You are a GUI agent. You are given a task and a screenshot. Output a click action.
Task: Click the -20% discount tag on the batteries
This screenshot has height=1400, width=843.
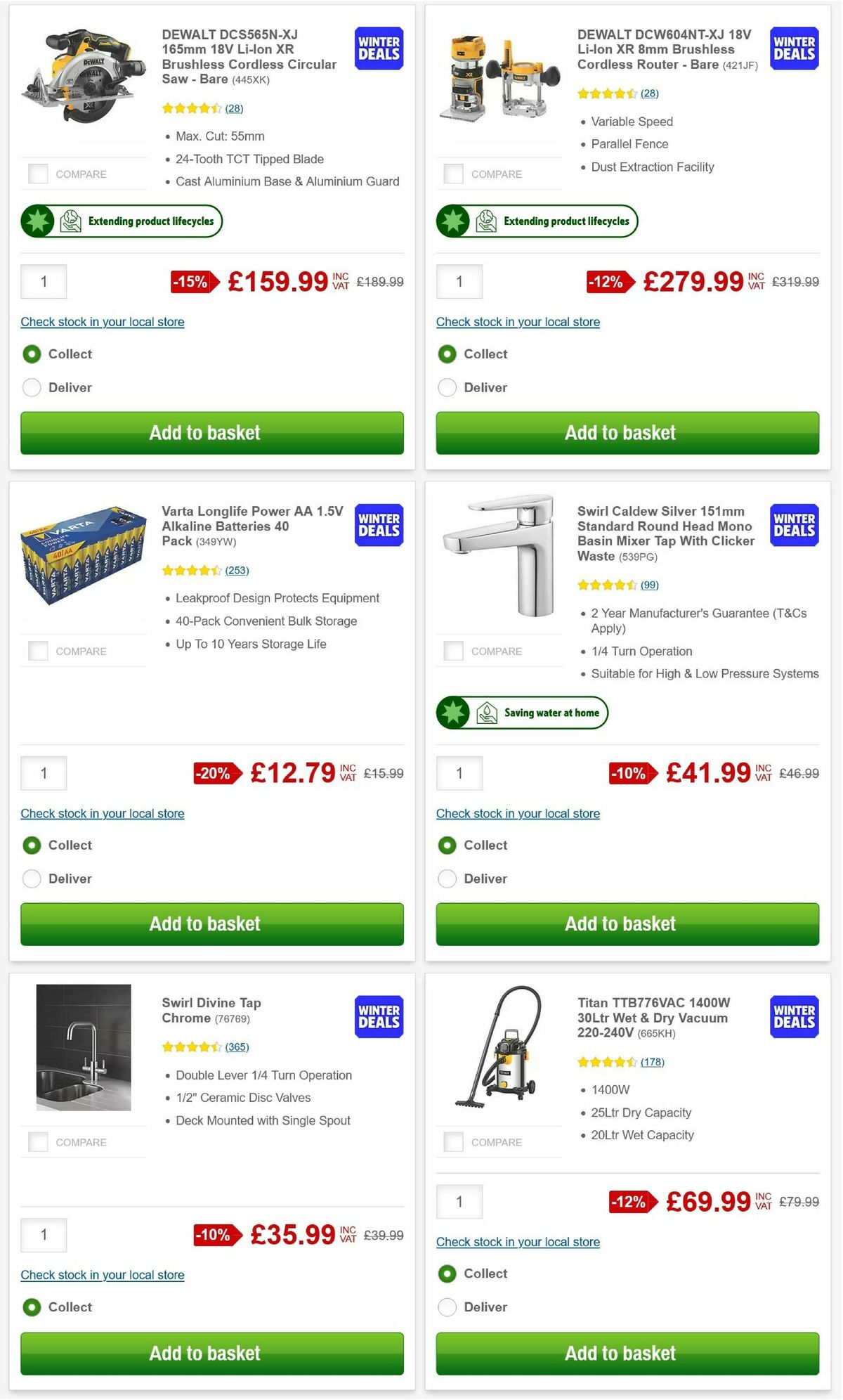click(213, 773)
